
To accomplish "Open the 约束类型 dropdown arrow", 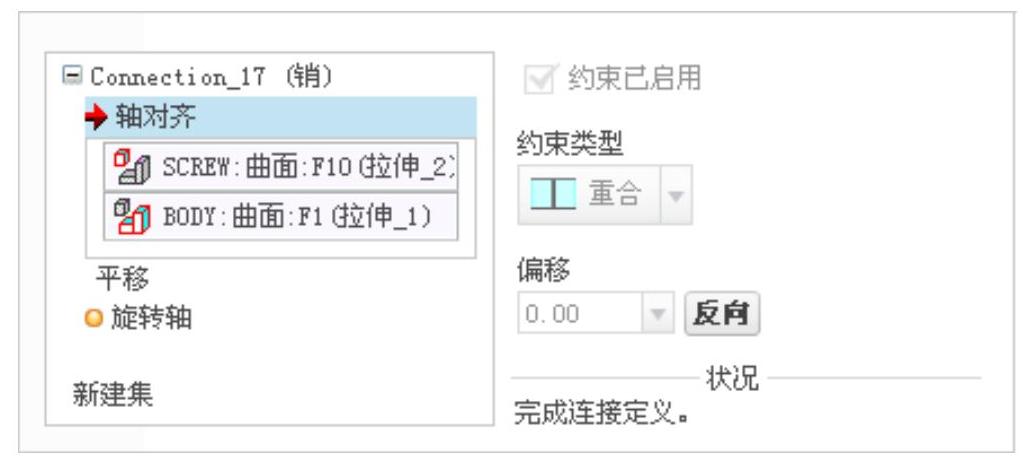I will coord(676,195).
